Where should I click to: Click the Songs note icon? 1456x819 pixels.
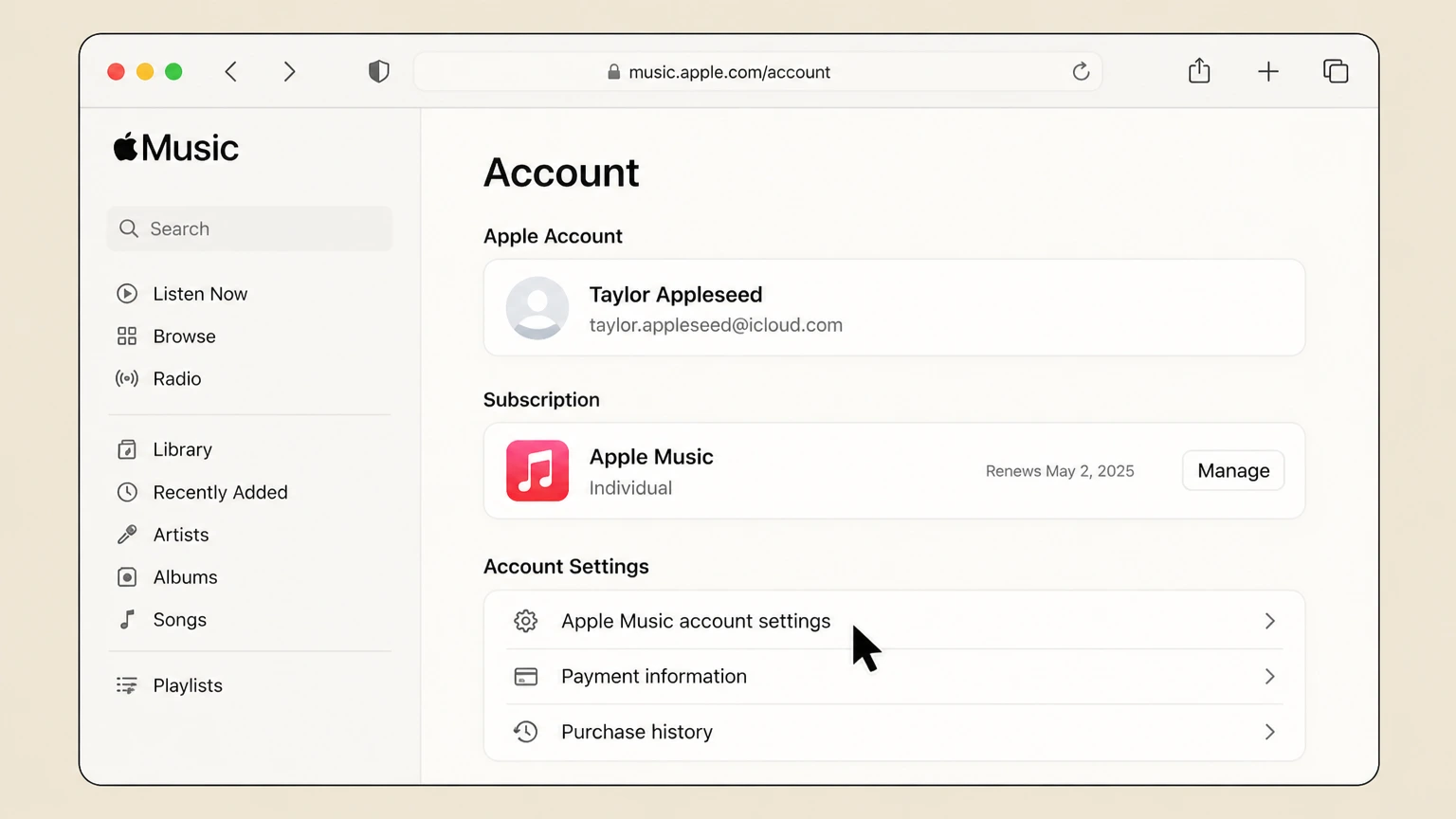click(x=127, y=620)
